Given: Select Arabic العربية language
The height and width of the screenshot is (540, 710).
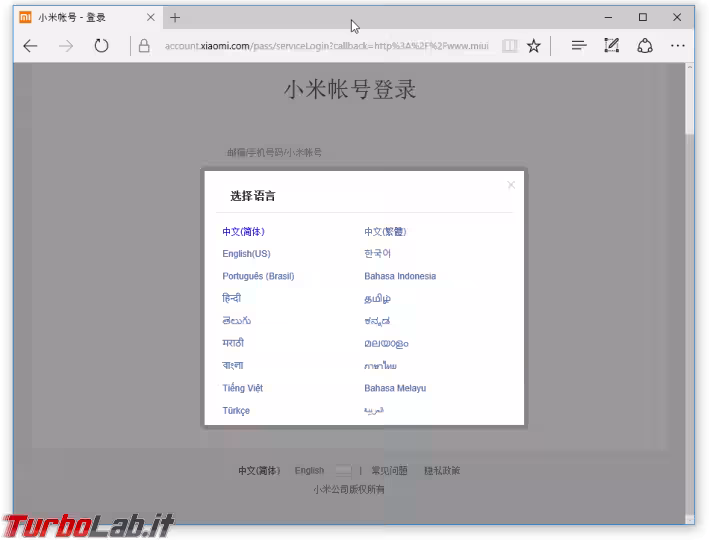Looking at the screenshot, I should pyautogui.click(x=374, y=411).
